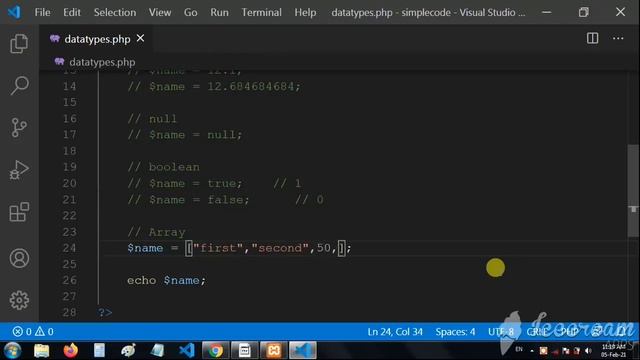Click the VS Code logo in title bar
The image size is (640, 360).
(x=14, y=12)
